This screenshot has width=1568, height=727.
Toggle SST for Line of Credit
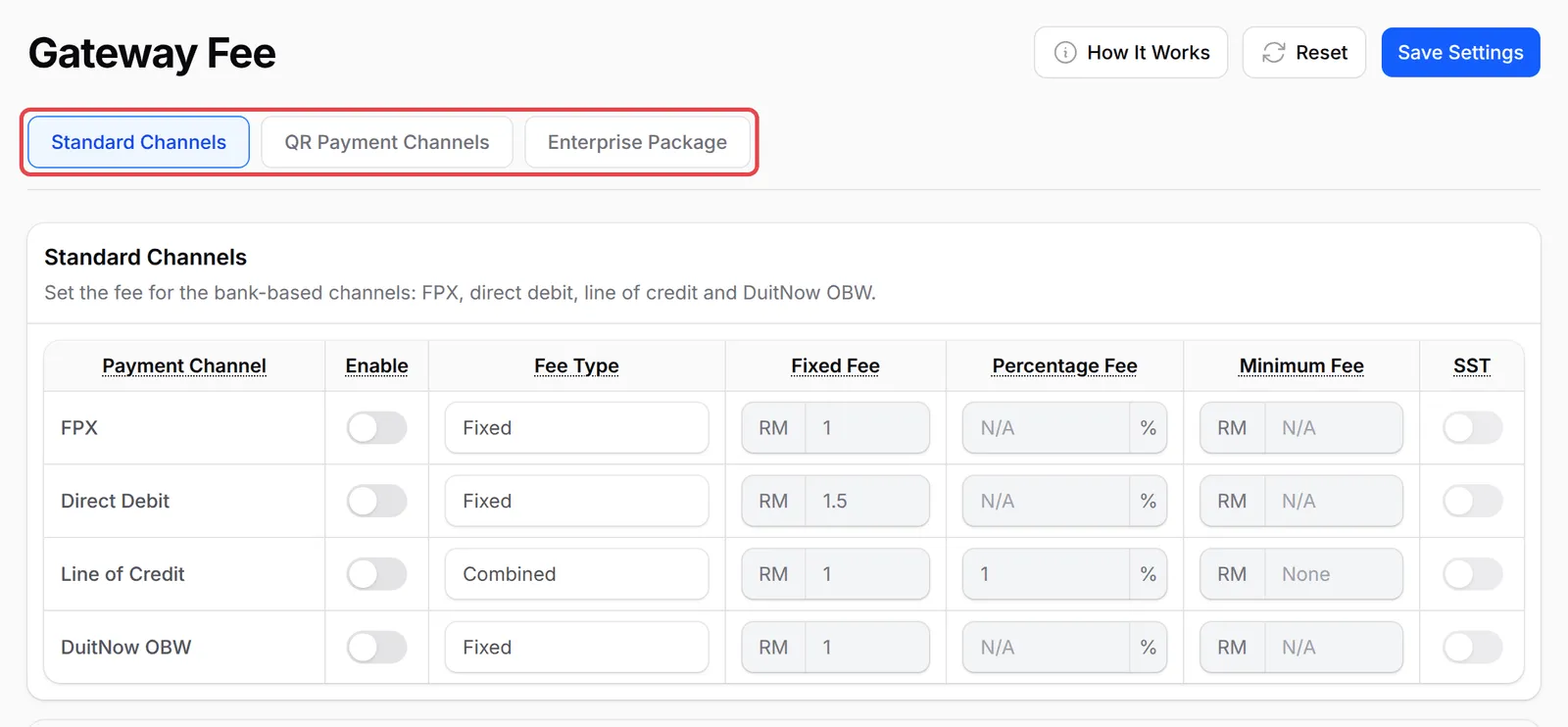[1472, 574]
